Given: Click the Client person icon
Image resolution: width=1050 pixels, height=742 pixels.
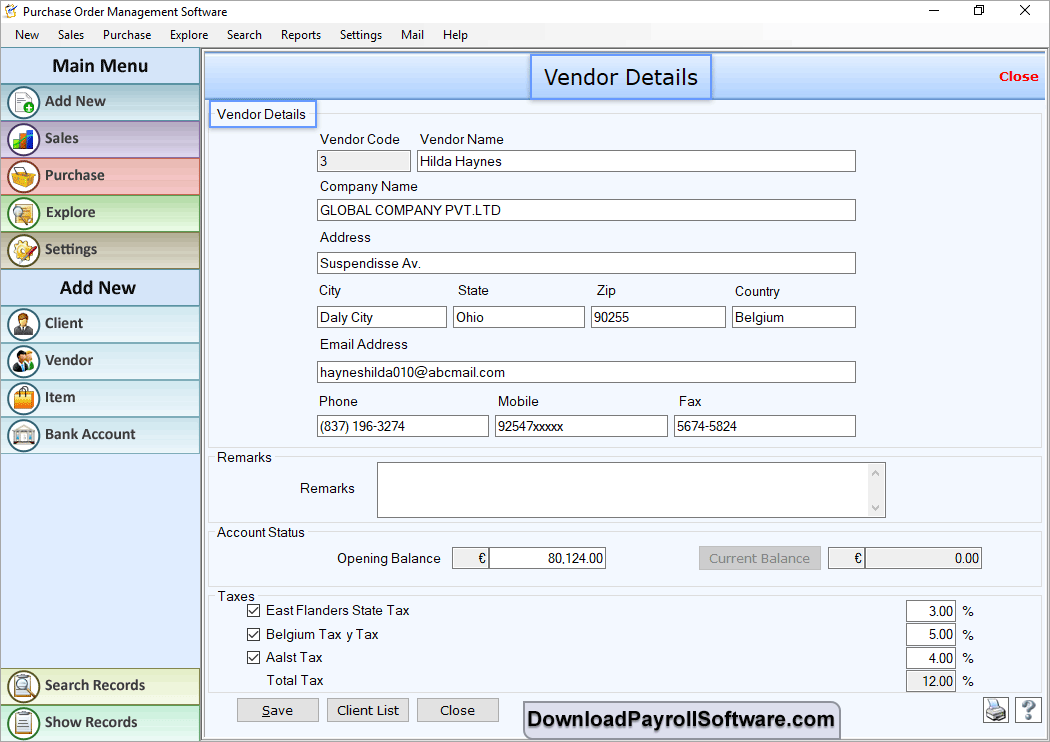Looking at the screenshot, I should (24, 324).
